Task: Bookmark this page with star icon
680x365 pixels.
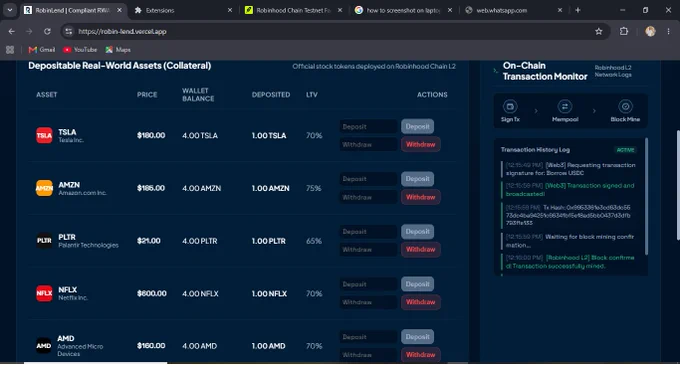Action: point(599,31)
